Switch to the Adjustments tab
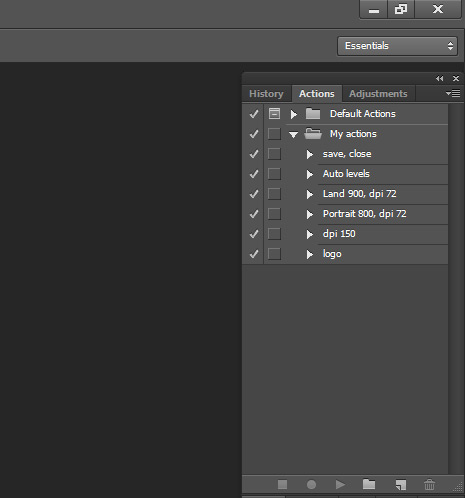Image resolution: width=465 pixels, height=498 pixels. 378,94
